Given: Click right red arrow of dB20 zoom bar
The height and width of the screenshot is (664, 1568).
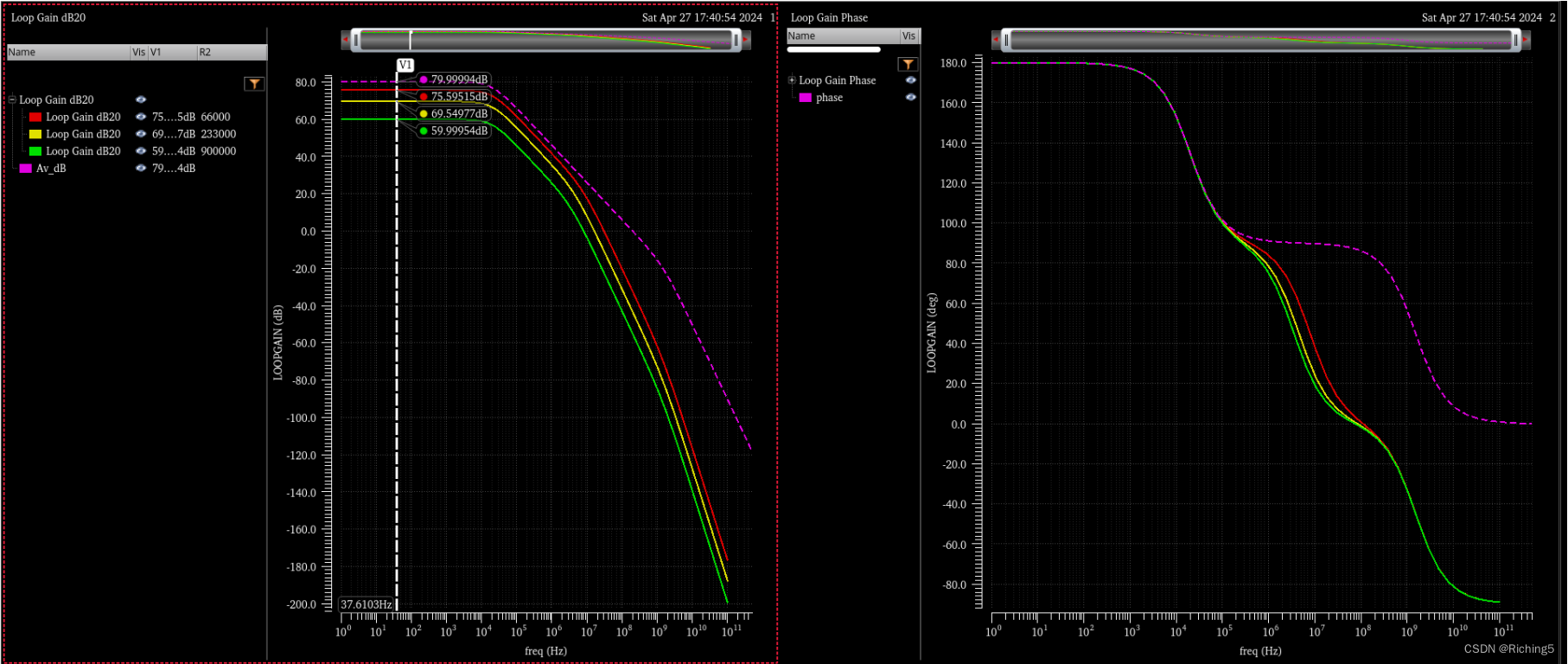Looking at the screenshot, I should pos(746,40).
